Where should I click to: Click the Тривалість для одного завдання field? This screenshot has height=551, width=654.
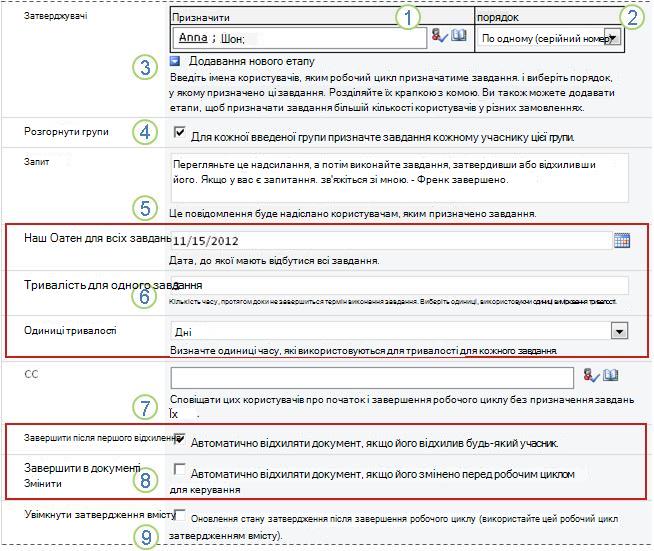[400, 285]
